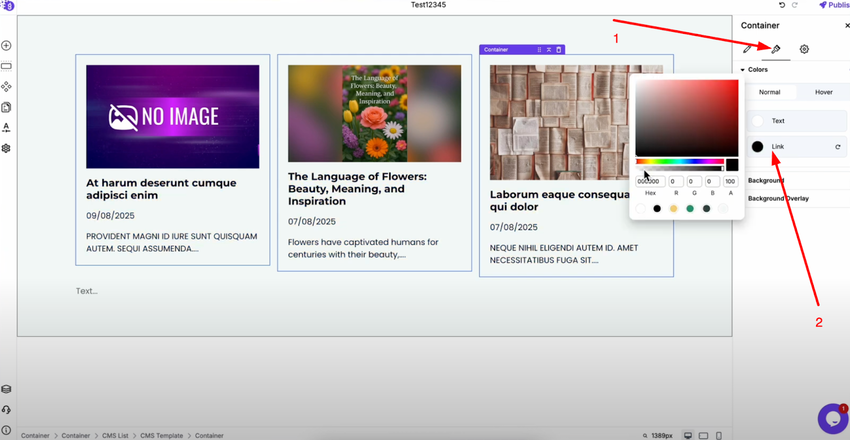Click the undo arrow in top bar

click(x=782, y=5)
